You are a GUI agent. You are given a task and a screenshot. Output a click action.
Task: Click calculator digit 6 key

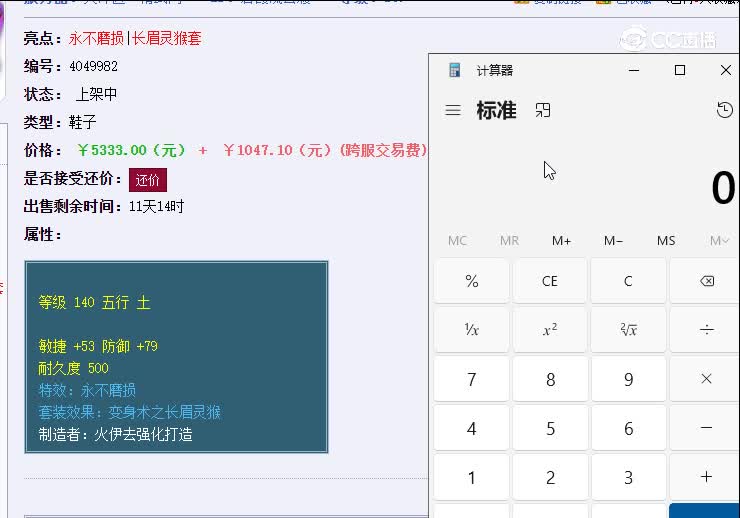point(628,428)
